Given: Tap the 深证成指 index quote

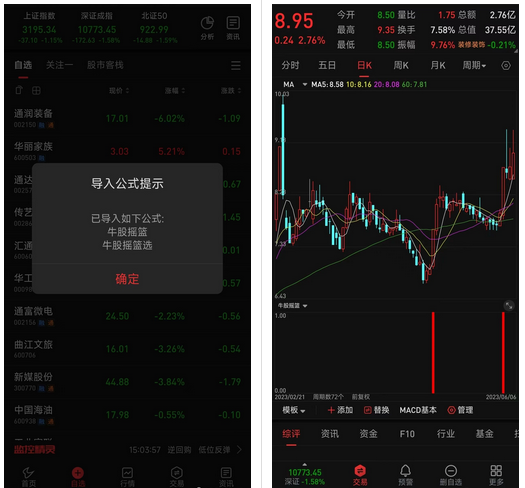Looking at the screenshot, I should [x=96, y=28].
